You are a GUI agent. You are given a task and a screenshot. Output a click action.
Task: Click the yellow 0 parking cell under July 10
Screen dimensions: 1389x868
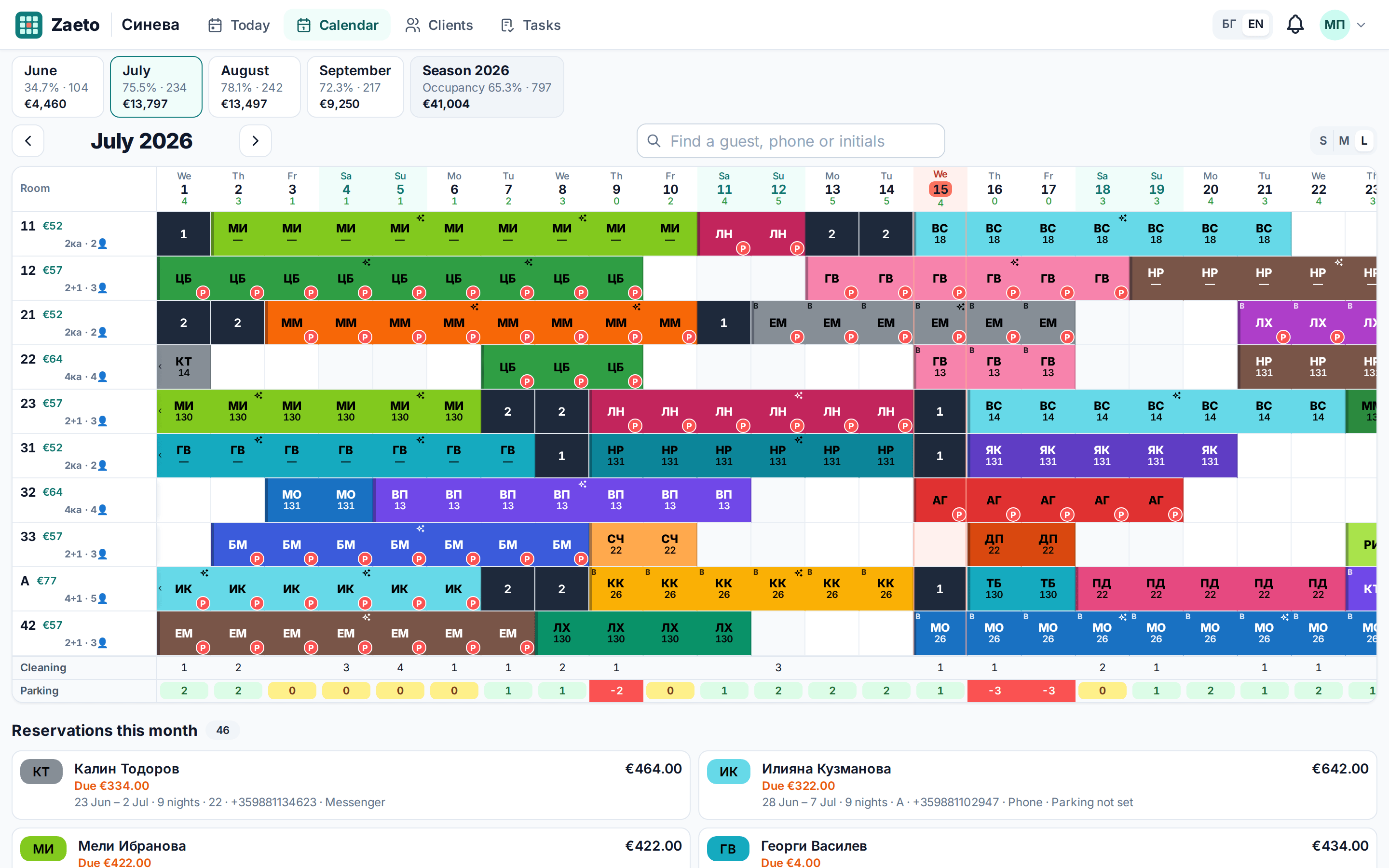(x=670, y=690)
